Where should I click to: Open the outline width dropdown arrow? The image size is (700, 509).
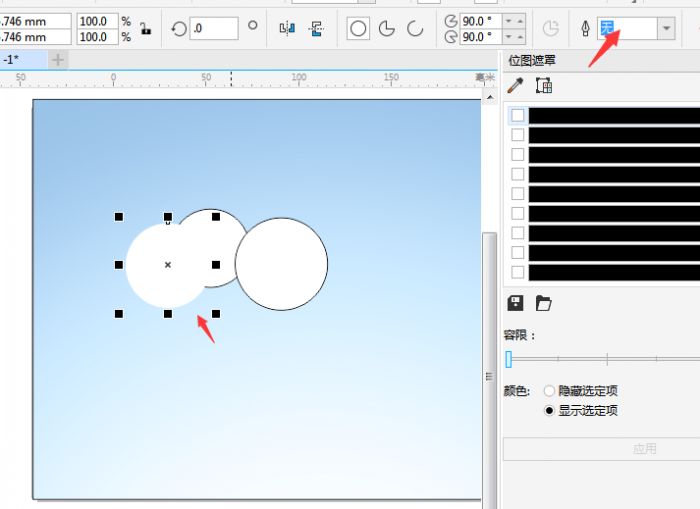[x=667, y=29]
